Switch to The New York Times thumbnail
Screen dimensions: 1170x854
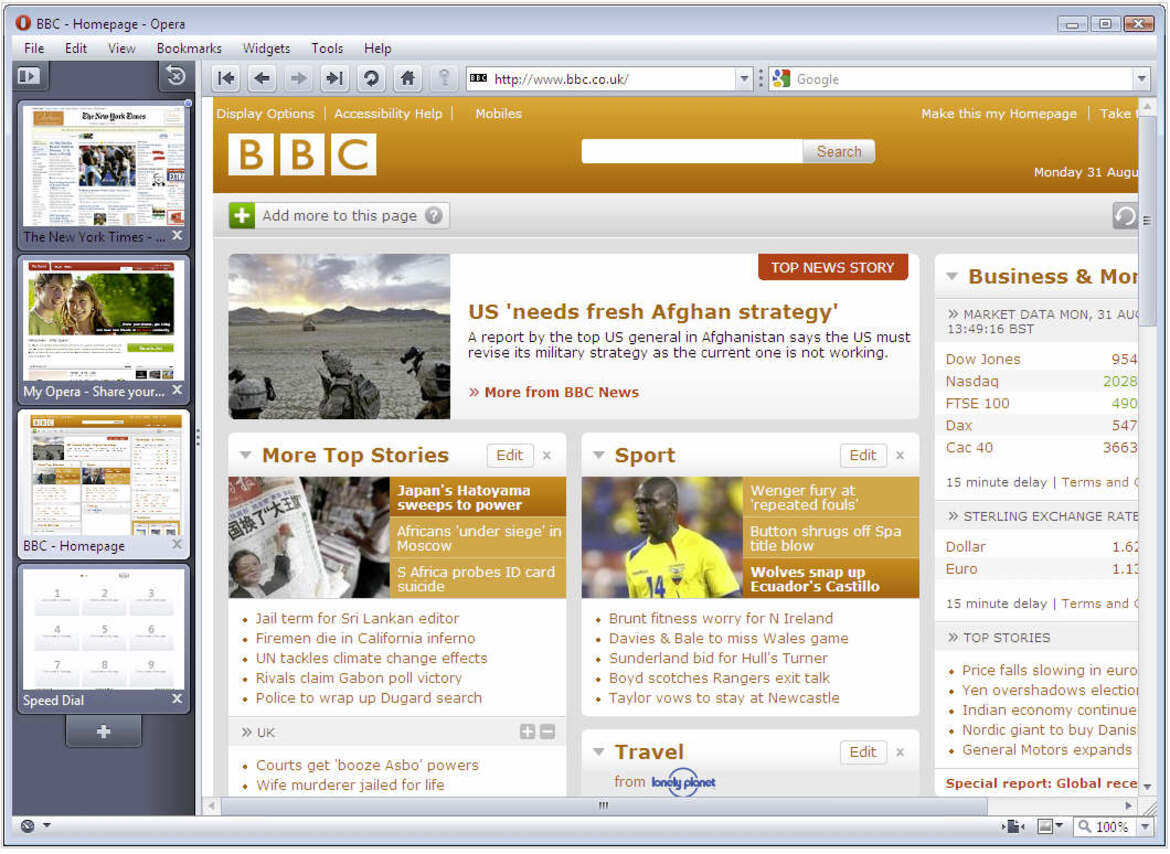104,166
